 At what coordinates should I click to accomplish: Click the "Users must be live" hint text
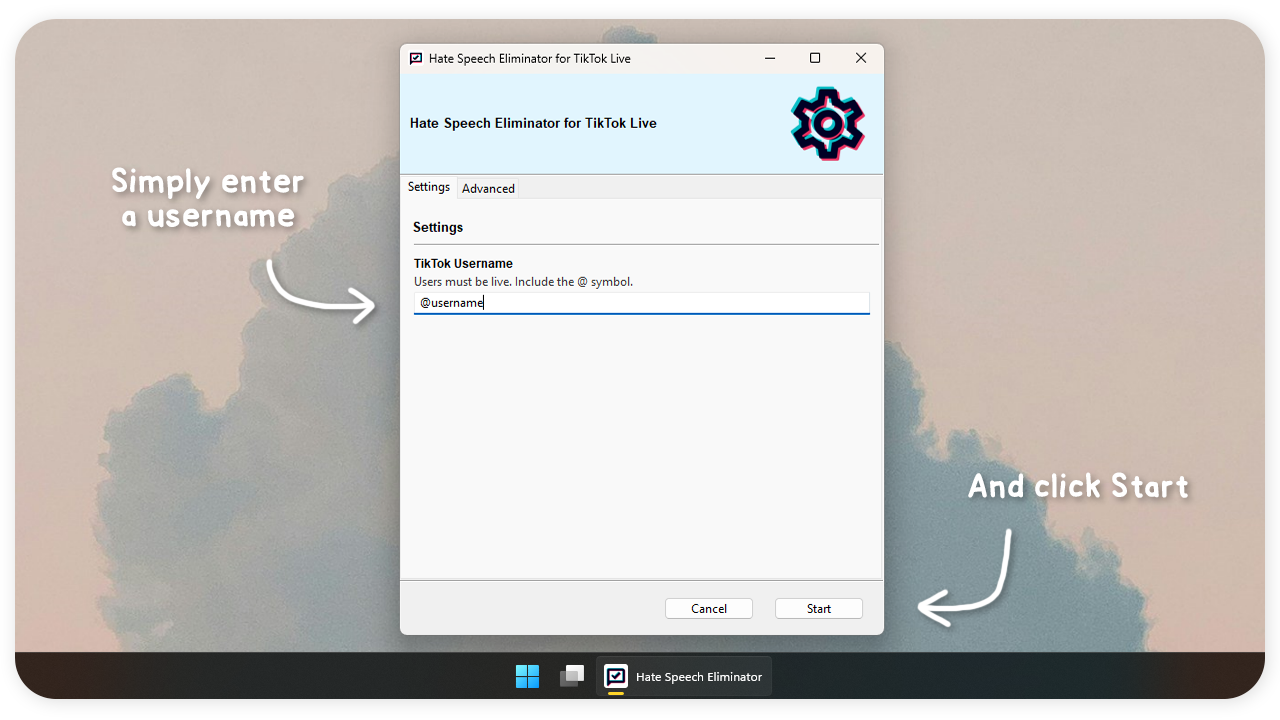[x=523, y=282]
